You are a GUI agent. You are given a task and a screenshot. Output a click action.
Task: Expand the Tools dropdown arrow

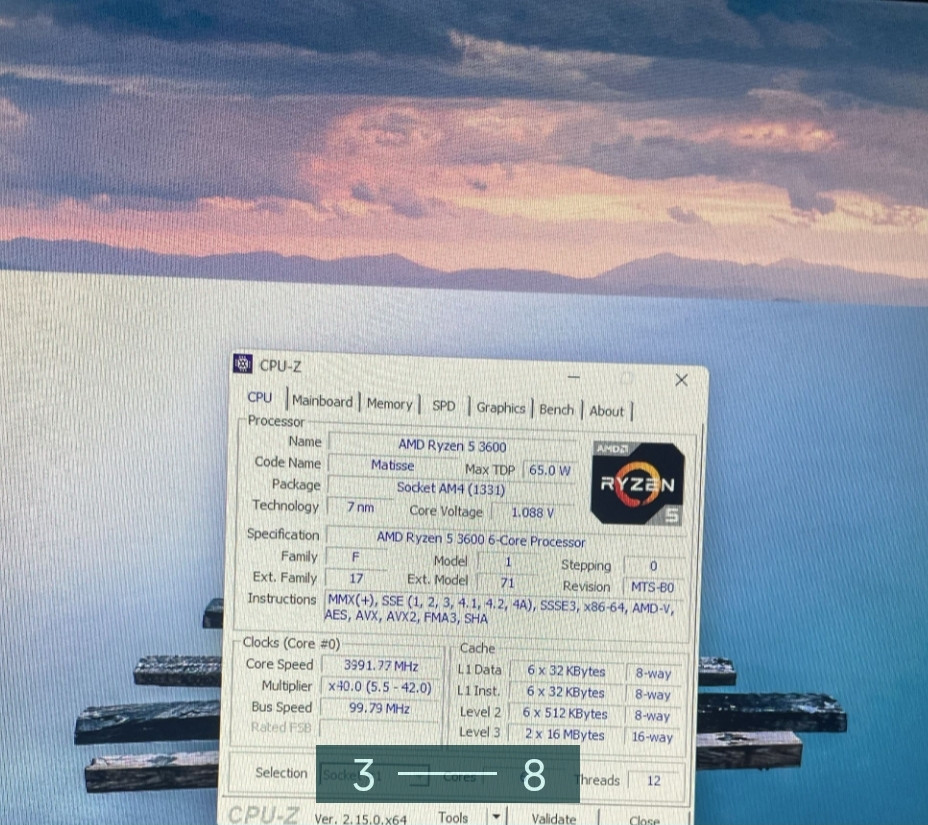point(495,816)
